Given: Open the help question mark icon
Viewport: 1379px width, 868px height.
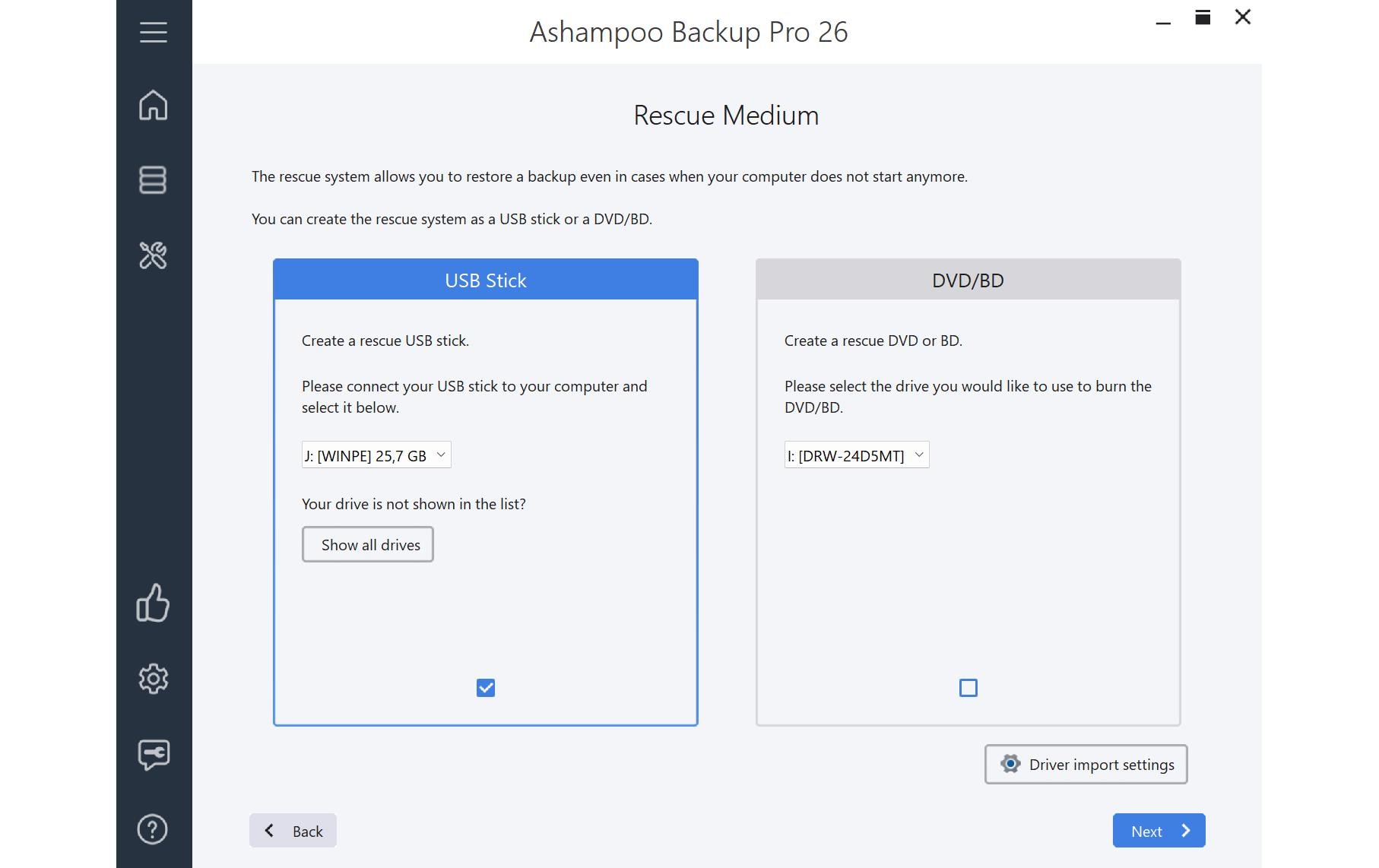Looking at the screenshot, I should [153, 829].
